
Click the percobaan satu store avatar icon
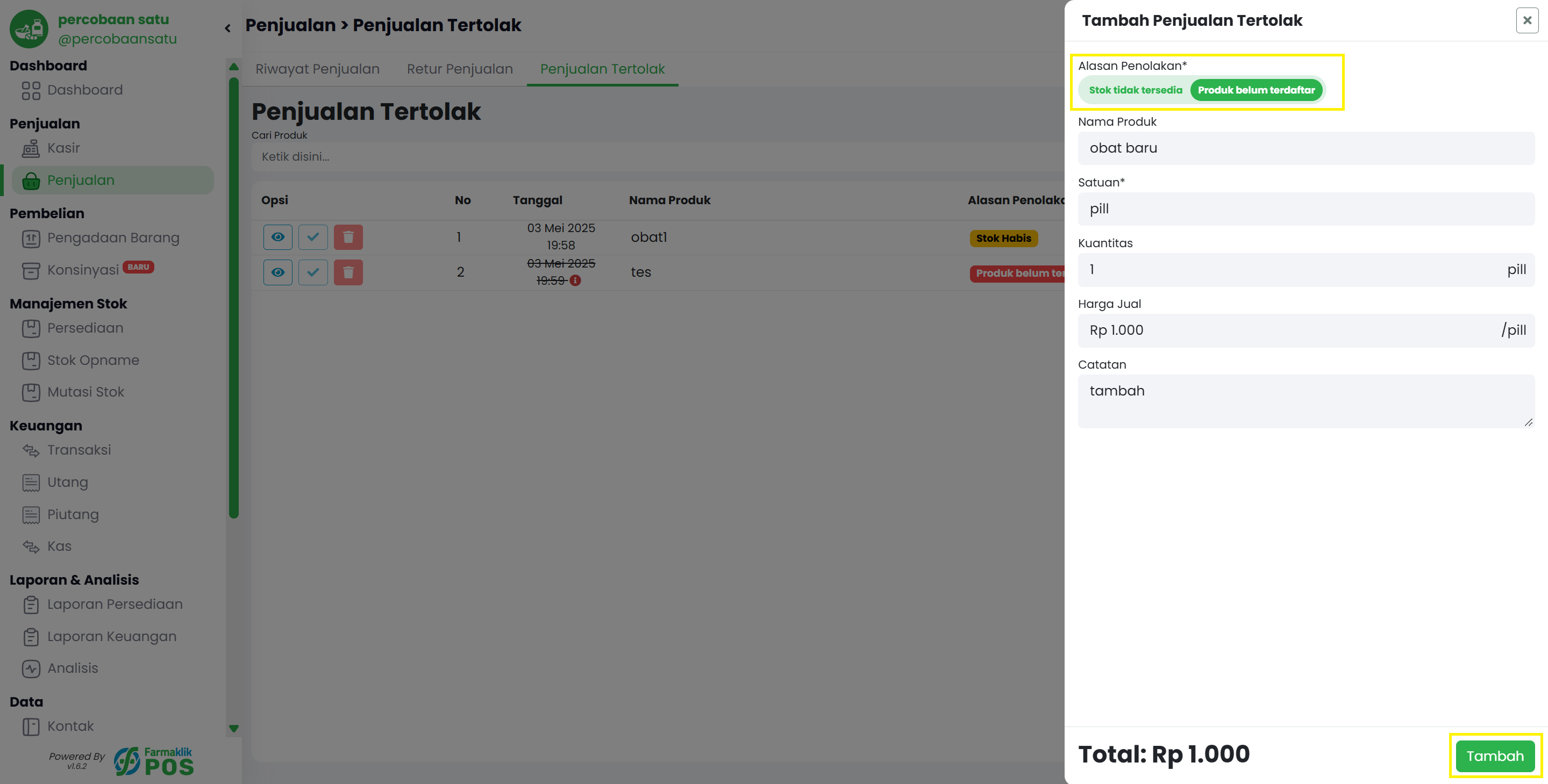(29, 29)
